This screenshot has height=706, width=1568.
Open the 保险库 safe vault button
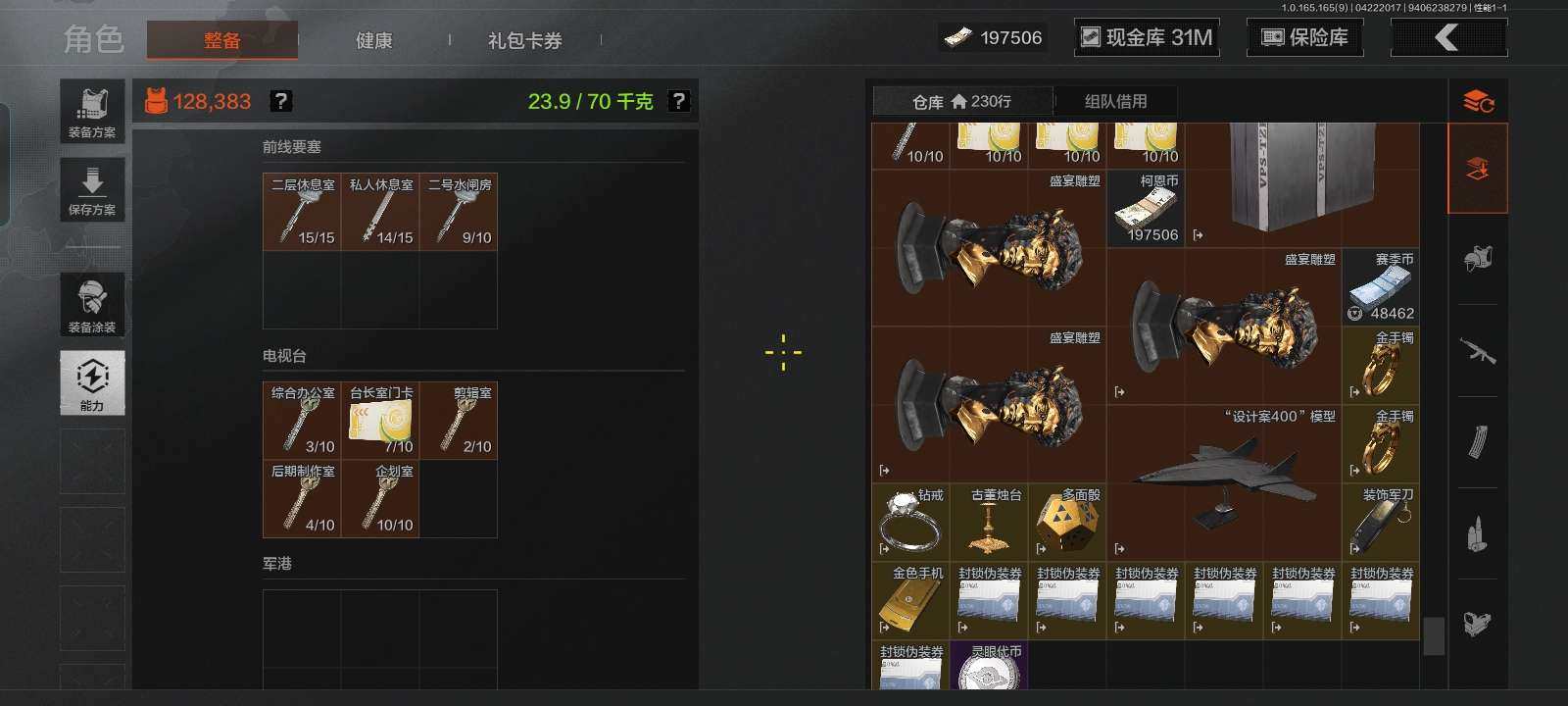(x=1304, y=37)
